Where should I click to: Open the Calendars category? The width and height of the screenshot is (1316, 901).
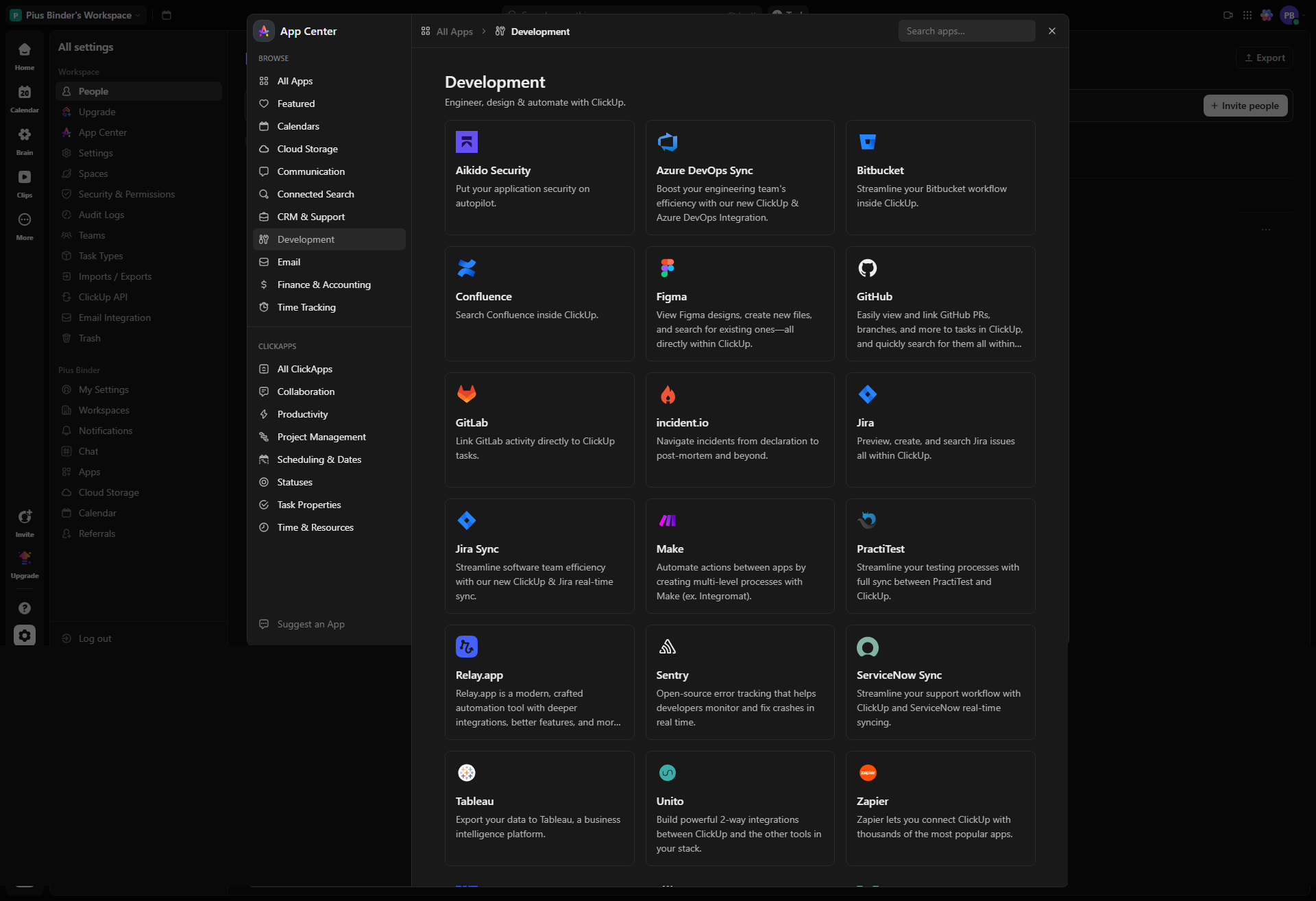click(x=329, y=126)
